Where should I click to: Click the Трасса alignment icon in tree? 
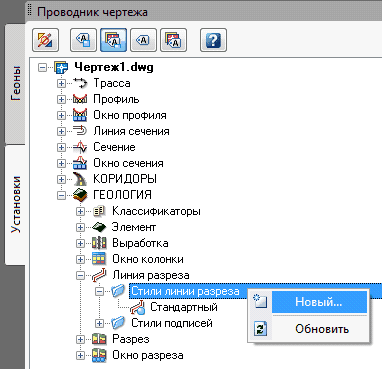80,83
